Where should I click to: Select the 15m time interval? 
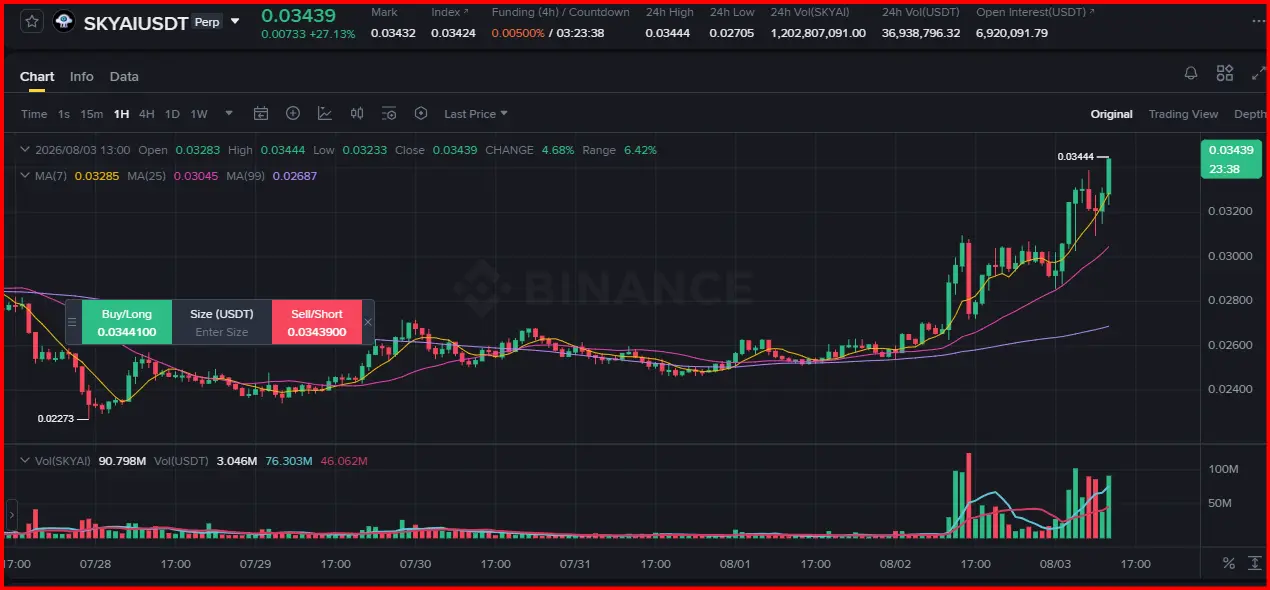[92, 114]
